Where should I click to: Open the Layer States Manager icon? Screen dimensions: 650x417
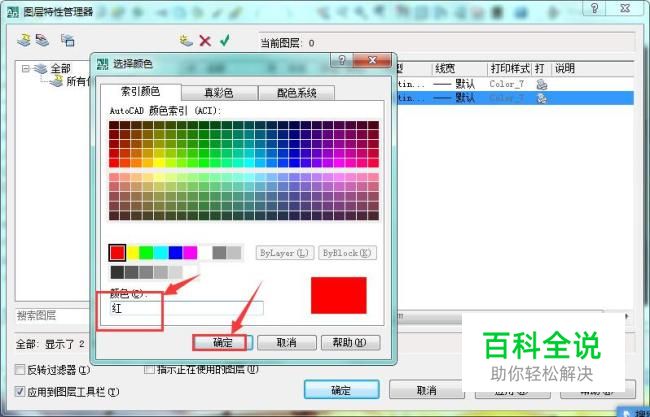pyautogui.click(x=68, y=40)
